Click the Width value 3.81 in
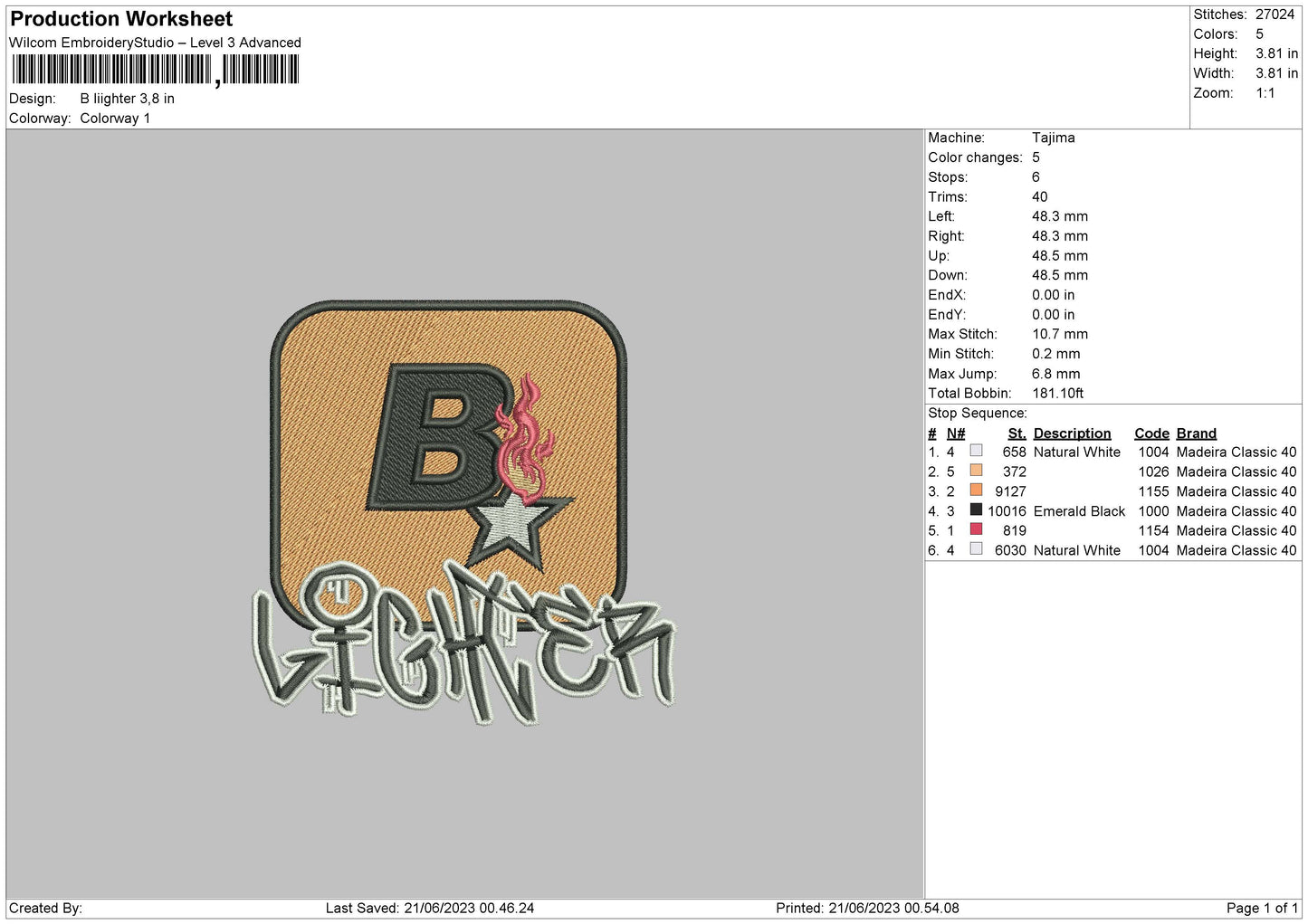1308x924 pixels. pyautogui.click(x=1276, y=73)
